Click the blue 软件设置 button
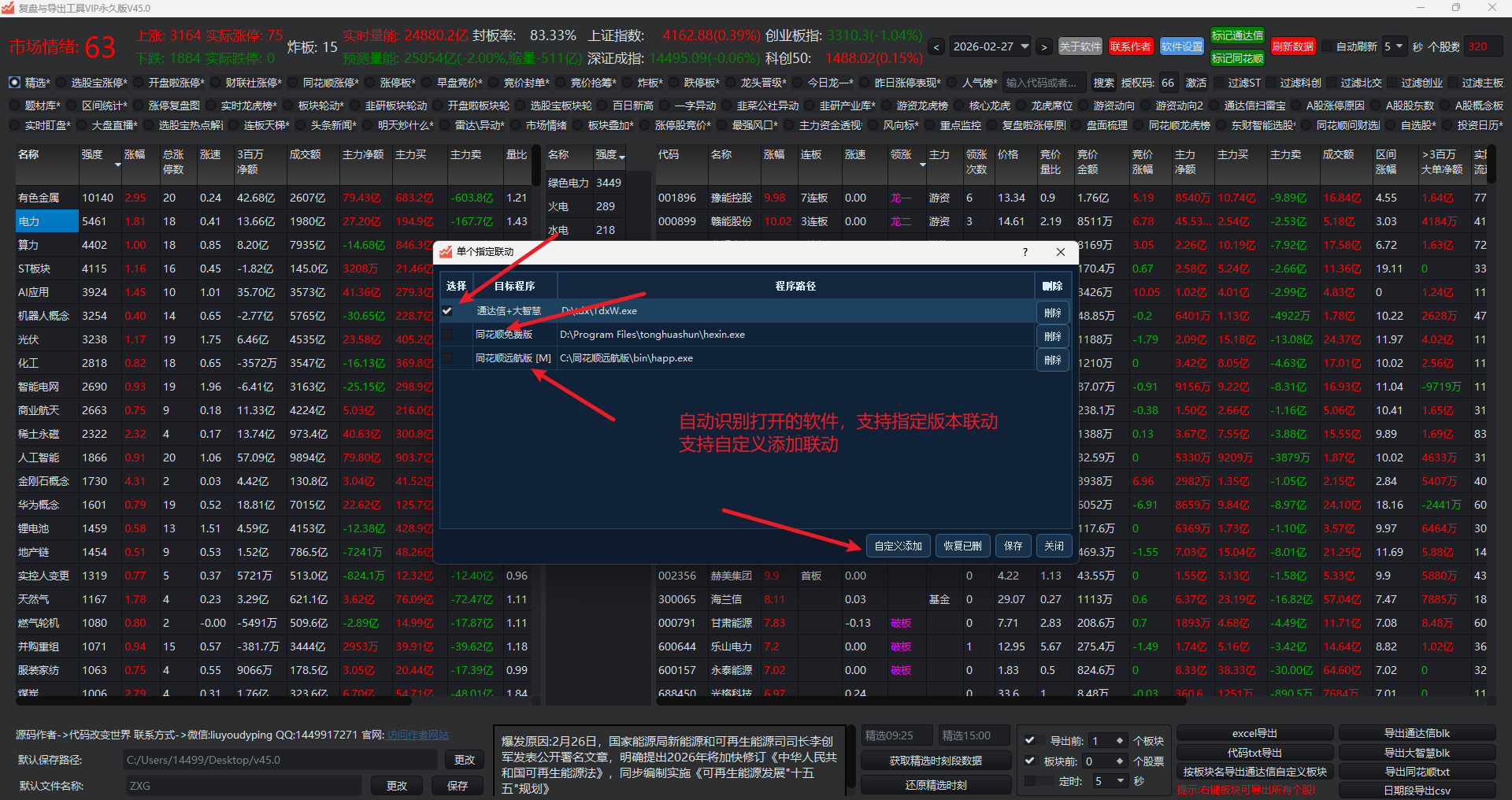The height and width of the screenshot is (800, 1512). pyautogui.click(x=1181, y=46)
